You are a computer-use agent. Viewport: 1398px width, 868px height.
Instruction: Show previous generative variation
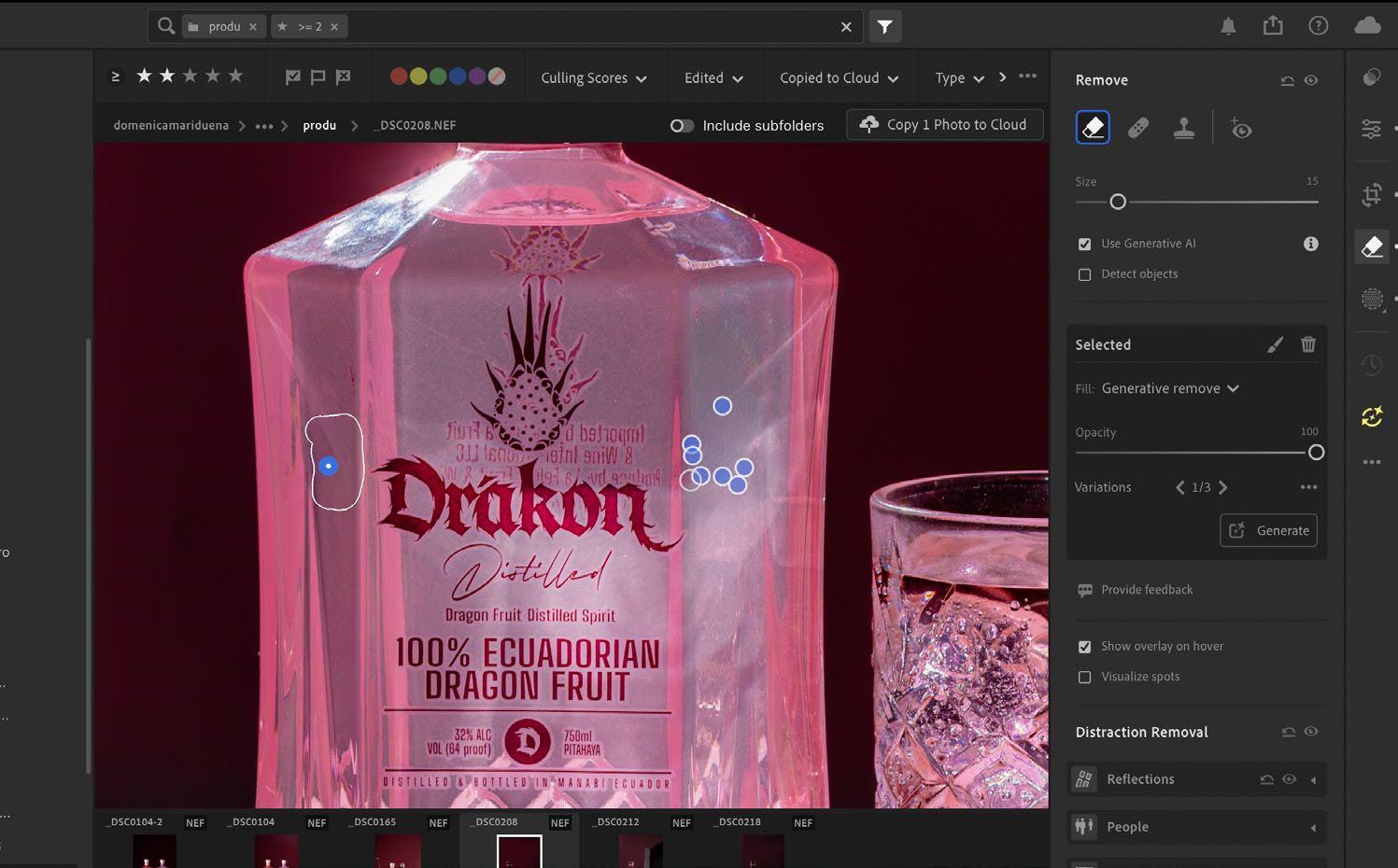[1179, 487]
